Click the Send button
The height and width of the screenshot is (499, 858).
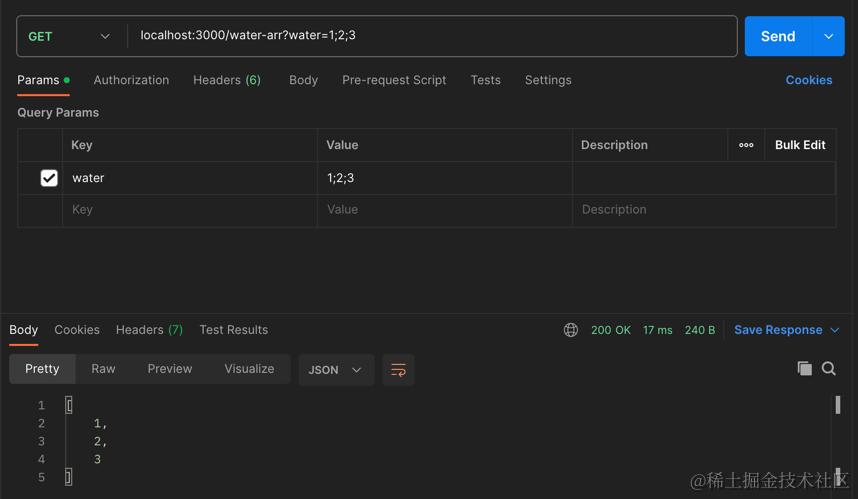777,36
